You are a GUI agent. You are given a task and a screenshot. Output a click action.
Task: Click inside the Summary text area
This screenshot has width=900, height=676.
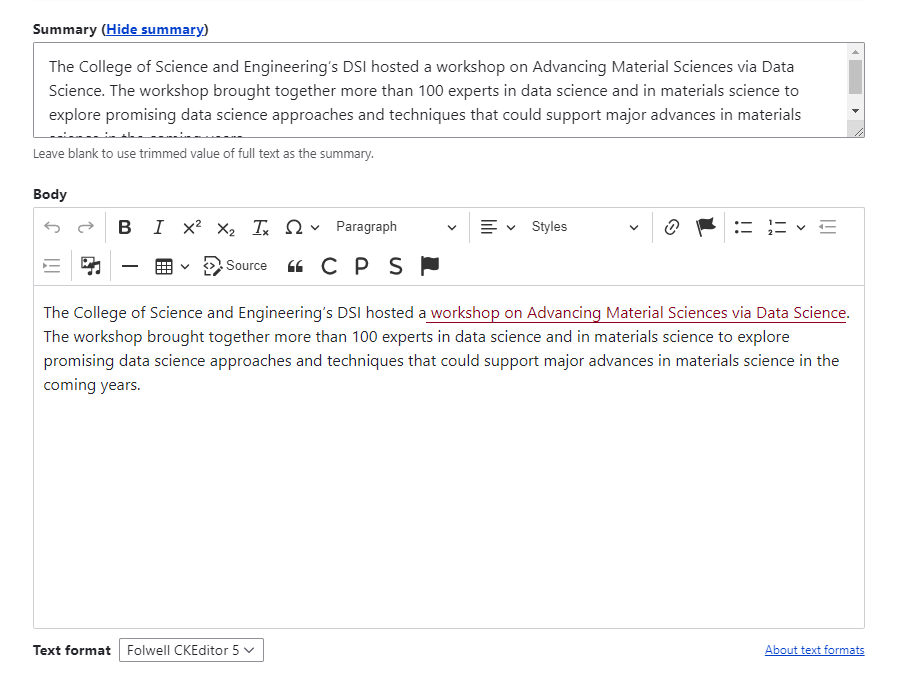click(440, 90)
